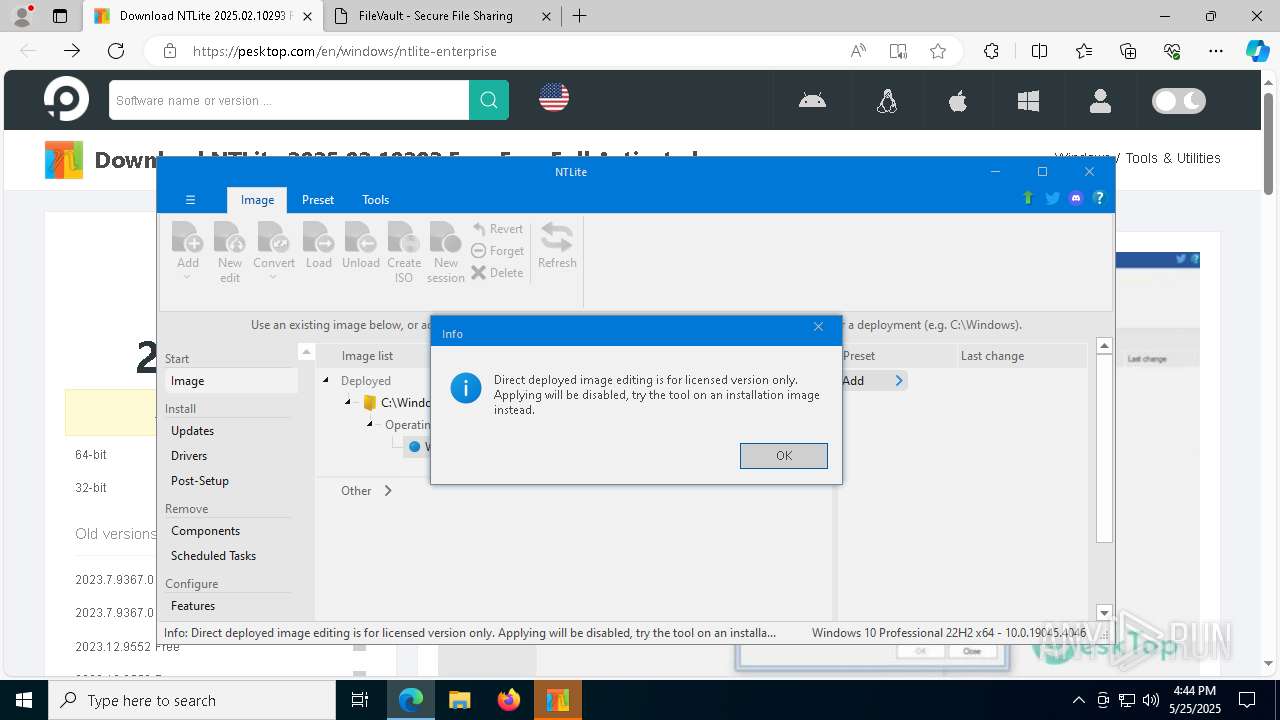The image size is (1280, 720).
Task: Click the Linux penguin category icon
Action: point(886,100)
